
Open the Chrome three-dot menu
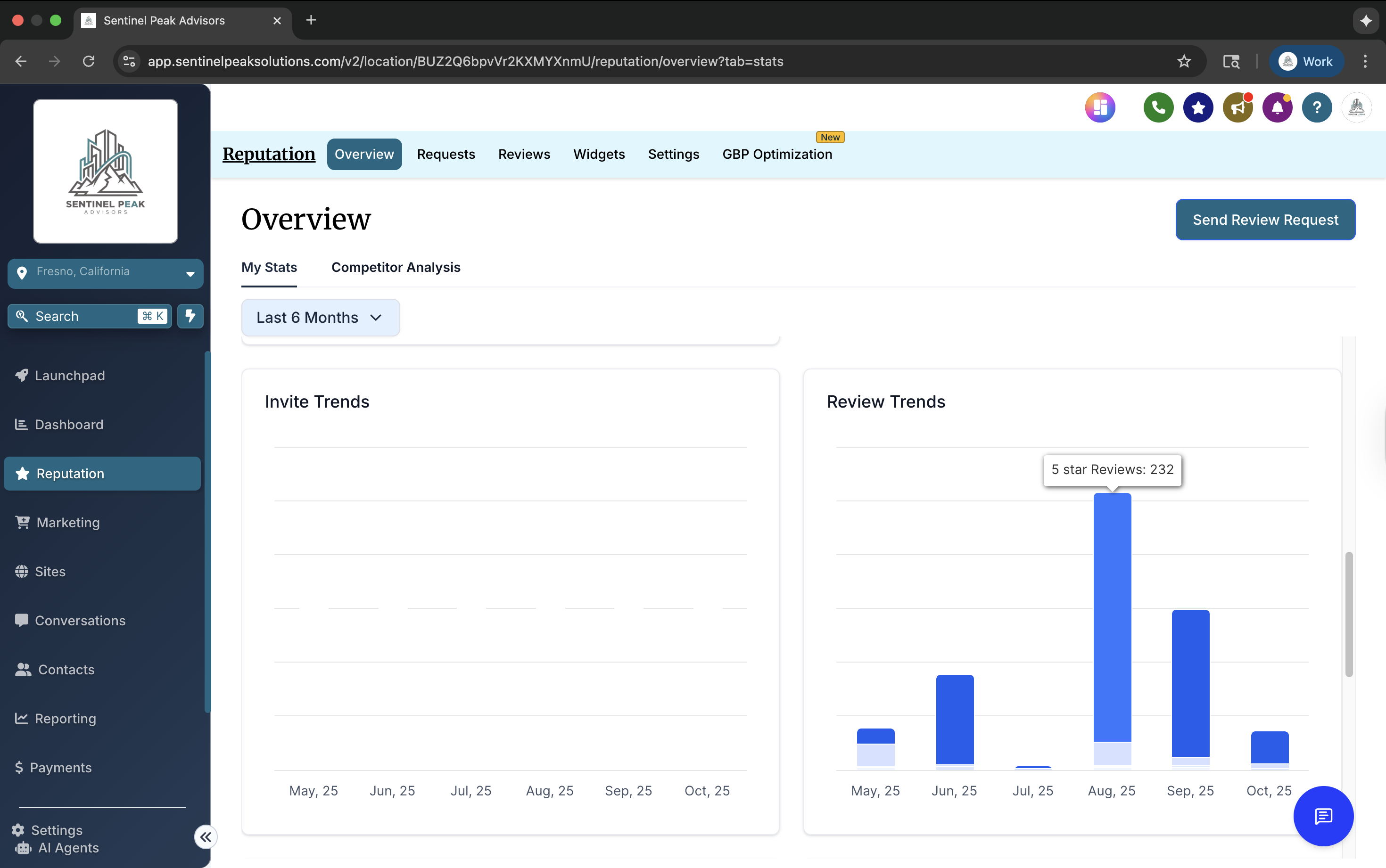click(1365, 61)
